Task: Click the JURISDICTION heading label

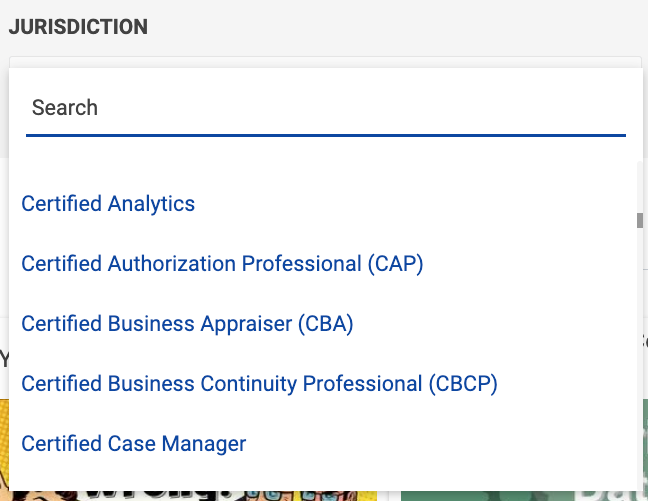Action: (x=78, y=27)
